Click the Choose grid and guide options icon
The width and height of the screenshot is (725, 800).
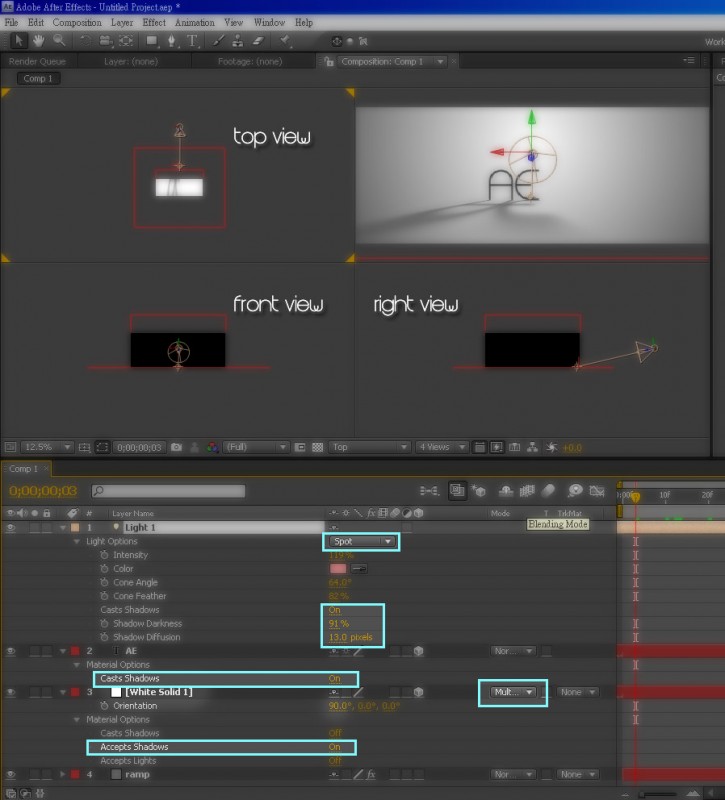(x=85, y=447)
